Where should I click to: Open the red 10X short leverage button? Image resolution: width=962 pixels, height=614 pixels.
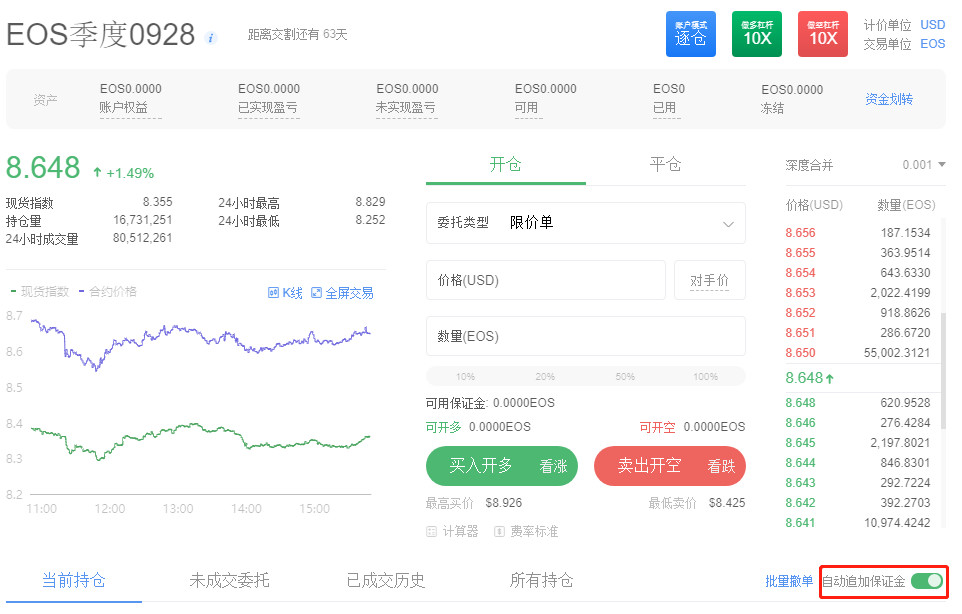click(823, 34)
